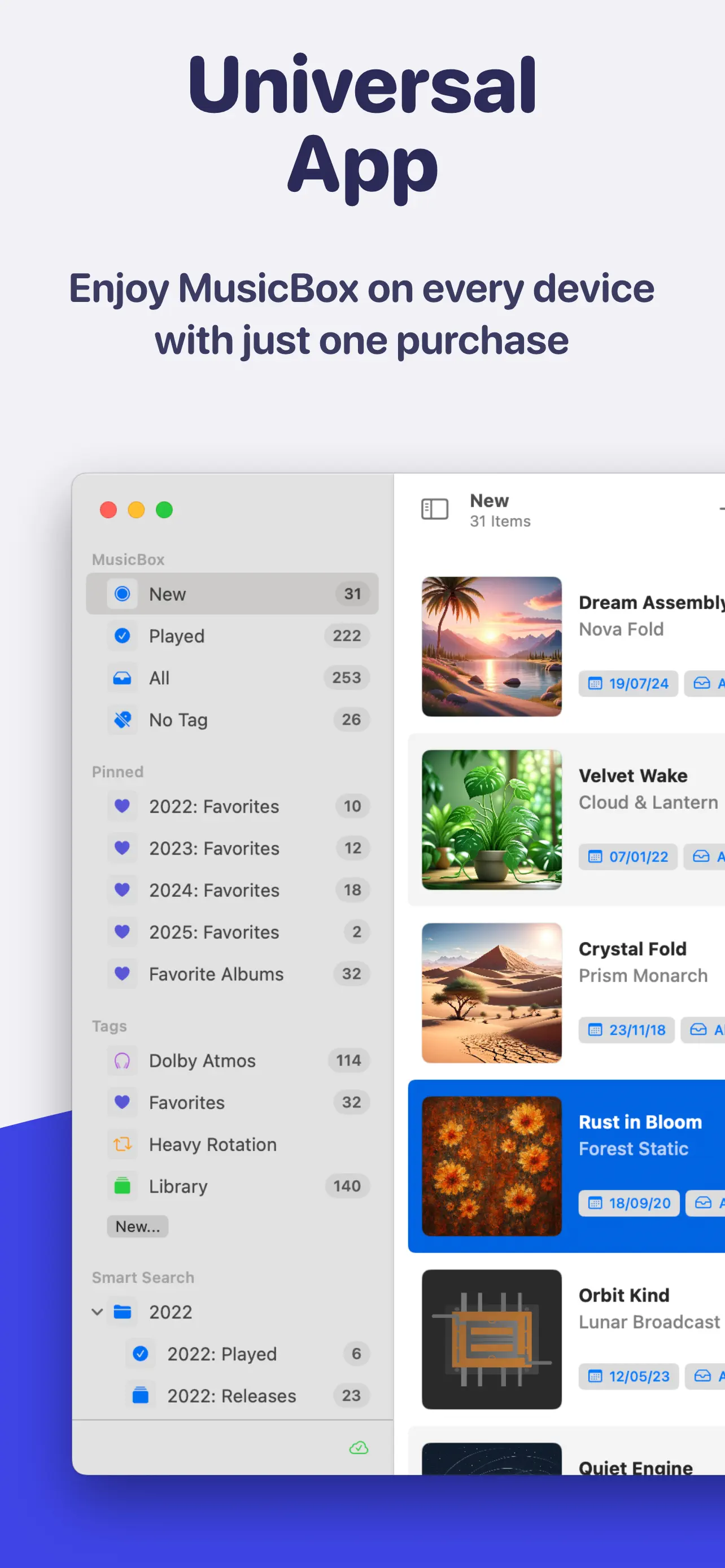725x1568 pixels.
Task: Click the Crystal Fold desert album artwork
Action: click(492, 993)
